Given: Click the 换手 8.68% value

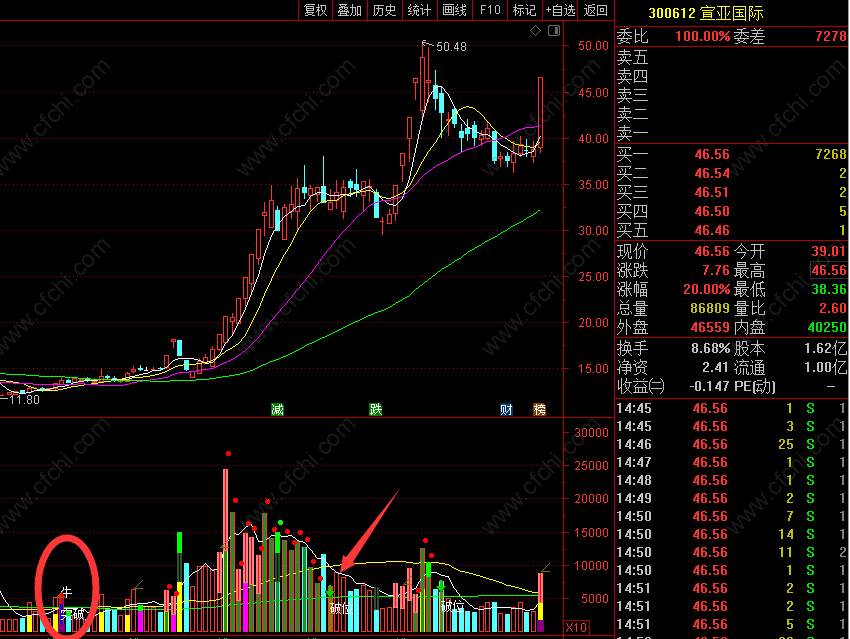Looking at the screenshot, I should (x=711, y=348).
